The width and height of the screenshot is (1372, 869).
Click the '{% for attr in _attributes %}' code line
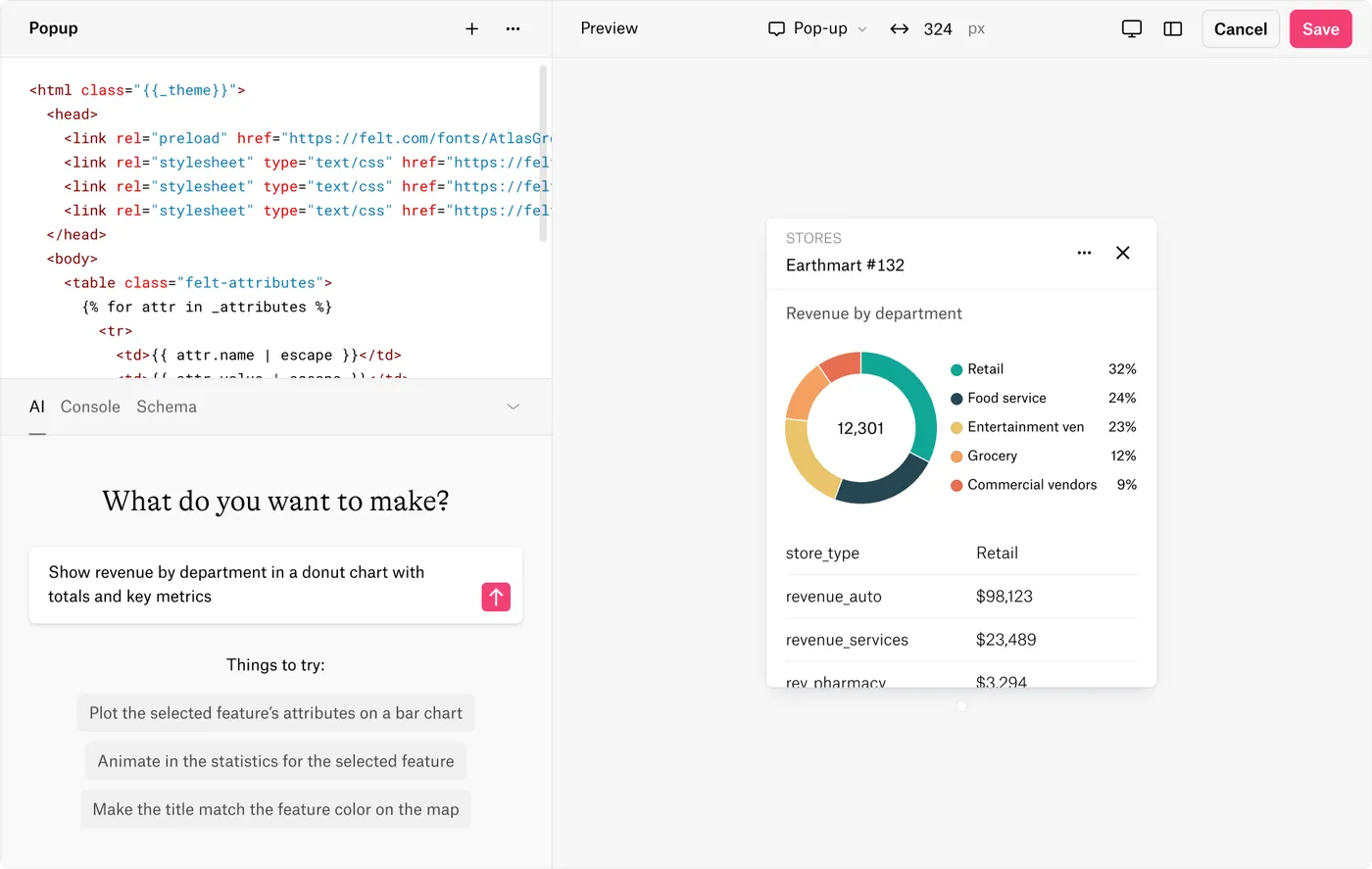(207, 308)
